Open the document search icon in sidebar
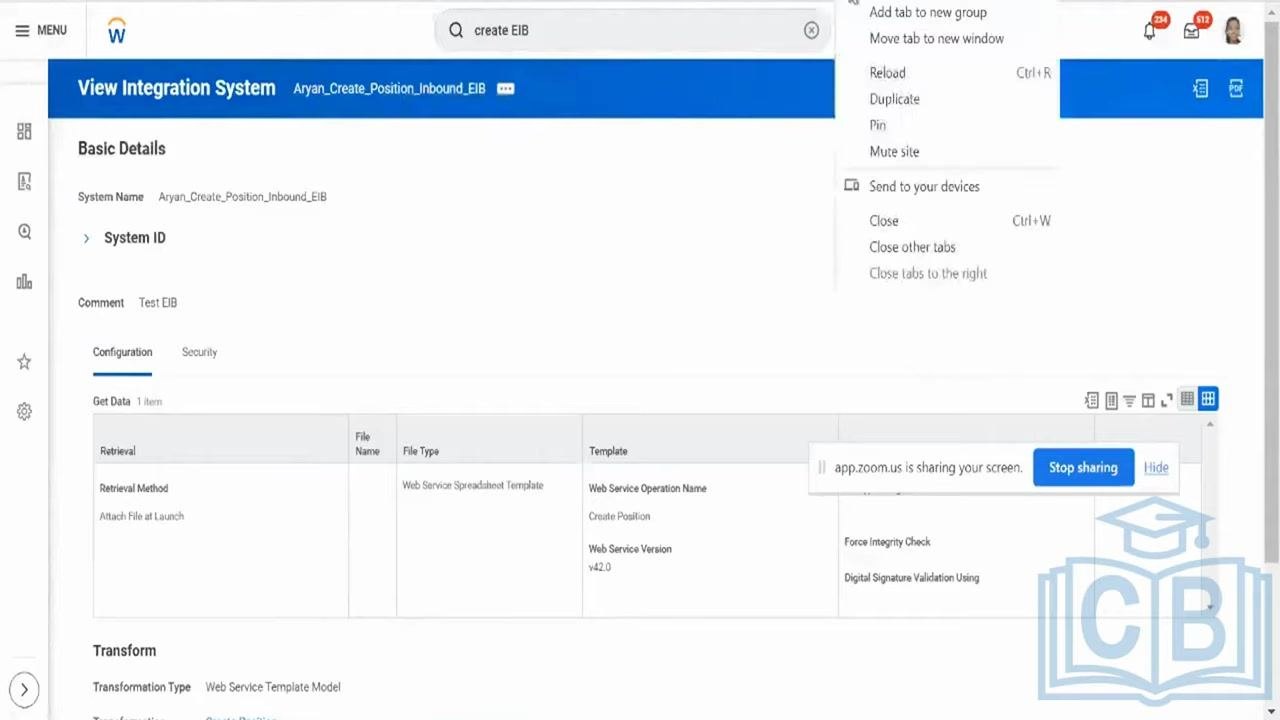This screenshot has height=720, width=1280. pos(24,181)
